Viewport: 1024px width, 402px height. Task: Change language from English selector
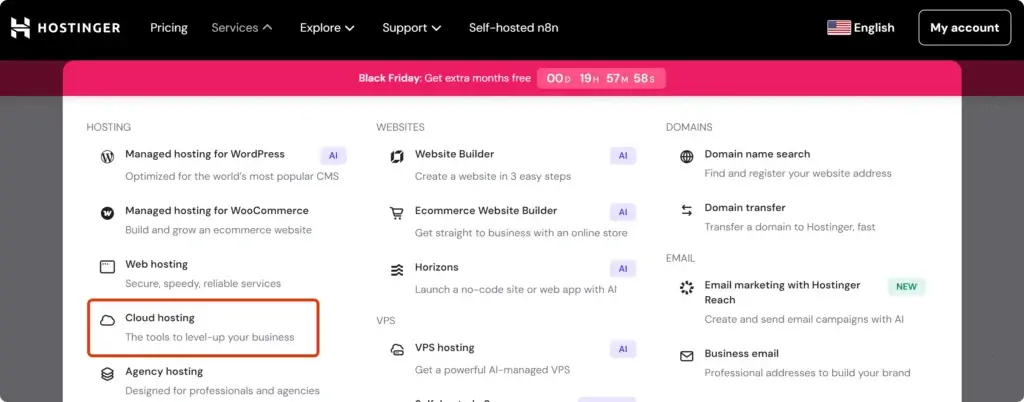(861, 28)
